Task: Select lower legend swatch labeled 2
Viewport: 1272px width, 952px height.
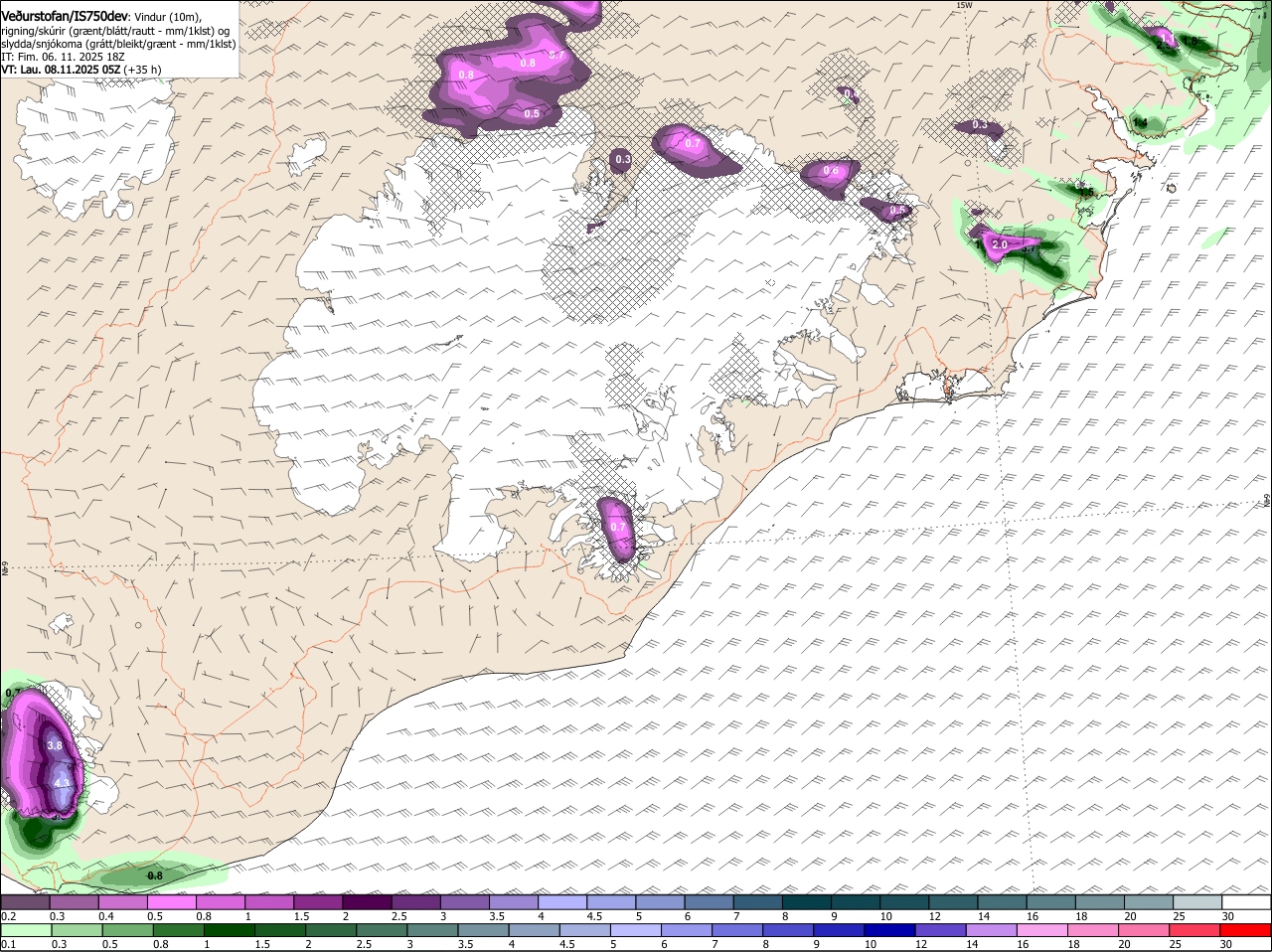Action: coord(331,931)
